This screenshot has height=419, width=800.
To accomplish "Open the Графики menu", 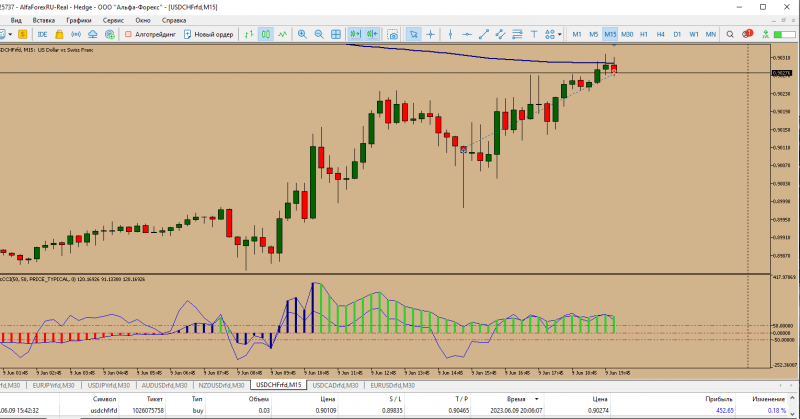I will pyautogui.click(x=79, y=20).
